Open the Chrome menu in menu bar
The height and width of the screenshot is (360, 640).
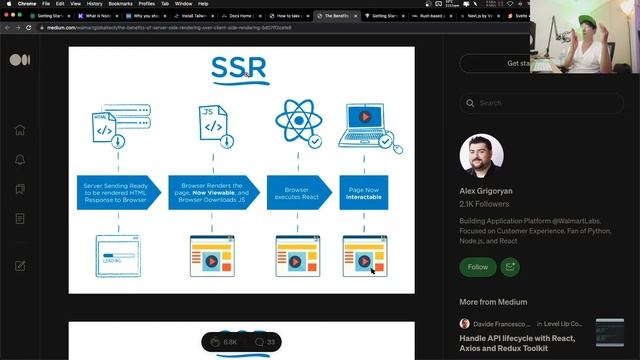click(x=27, y=4)
